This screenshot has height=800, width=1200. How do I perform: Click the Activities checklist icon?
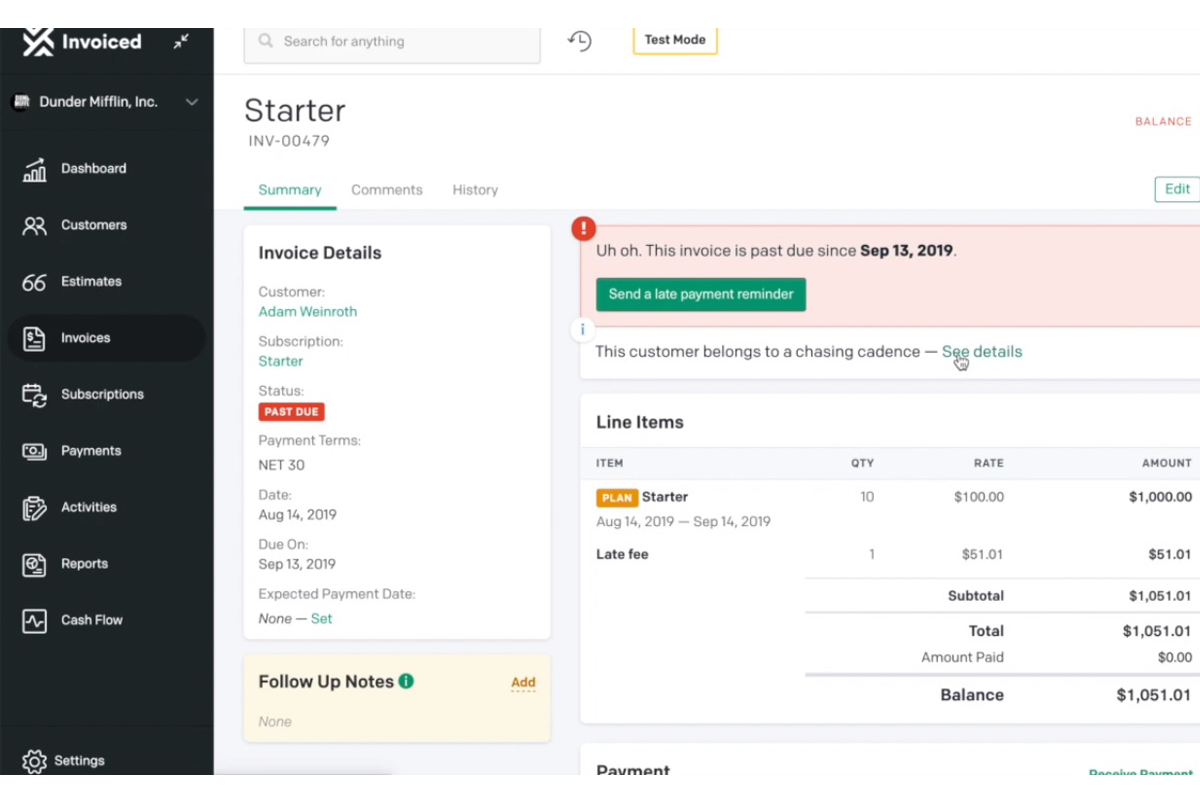click(35, 508)
